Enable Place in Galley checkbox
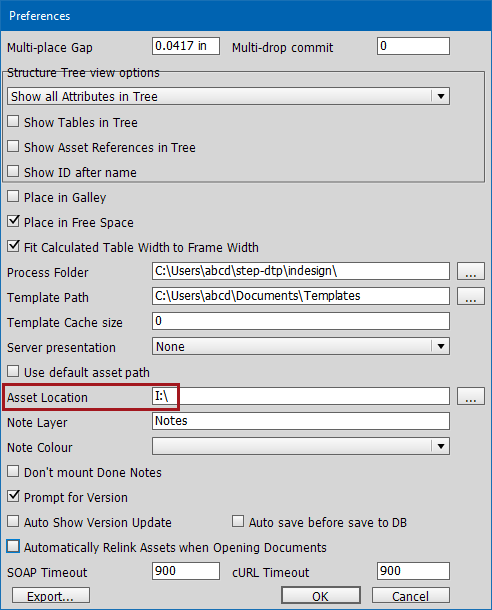Image resolution: width=492 pixels, height=610 pixels. [x=13, y=196]
